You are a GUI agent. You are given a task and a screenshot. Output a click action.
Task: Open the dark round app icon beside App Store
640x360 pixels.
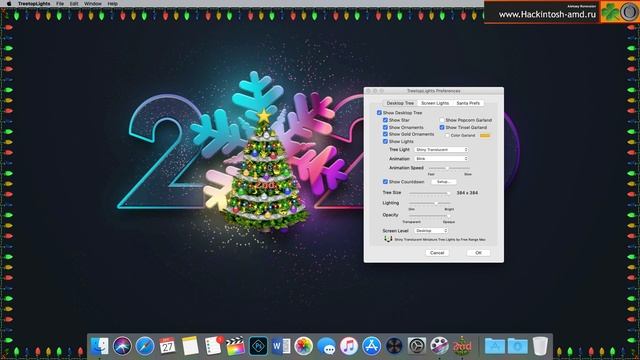(x=394, y=346)
